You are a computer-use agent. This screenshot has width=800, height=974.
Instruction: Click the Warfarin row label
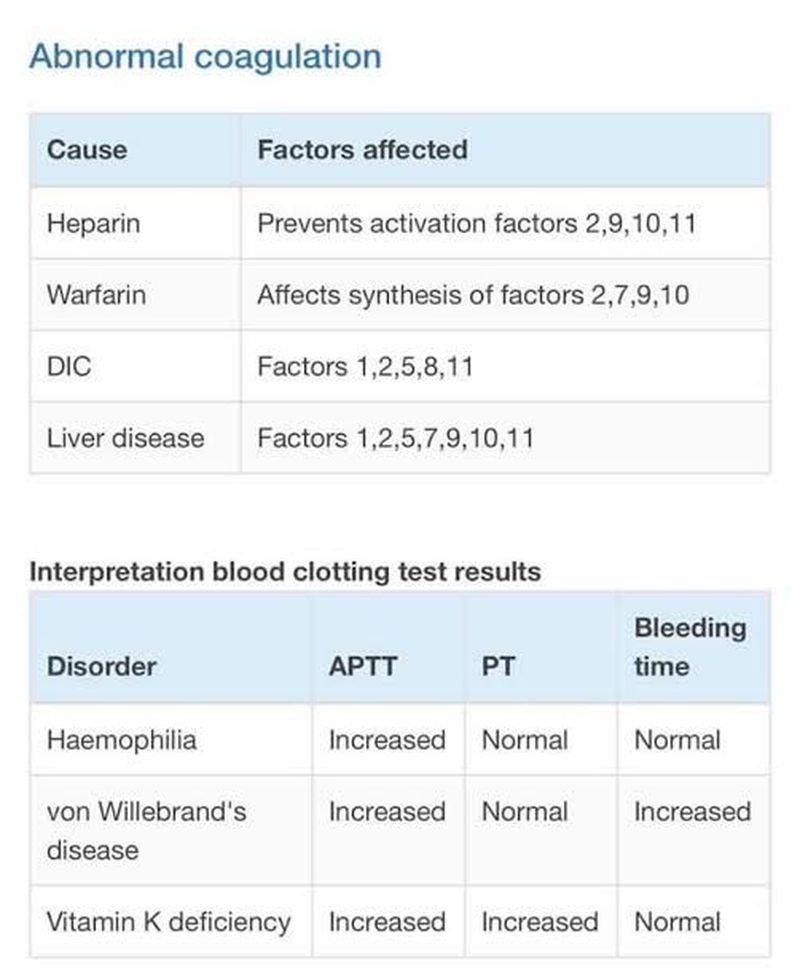(x=96, y=295)
